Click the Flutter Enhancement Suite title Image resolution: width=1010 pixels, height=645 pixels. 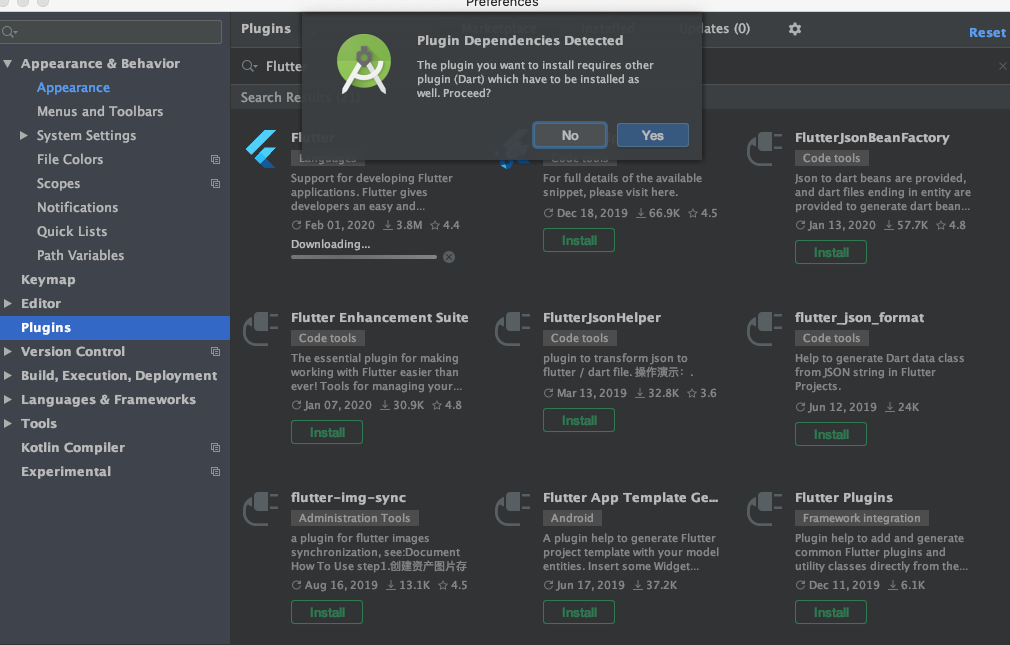click(379, 318)
